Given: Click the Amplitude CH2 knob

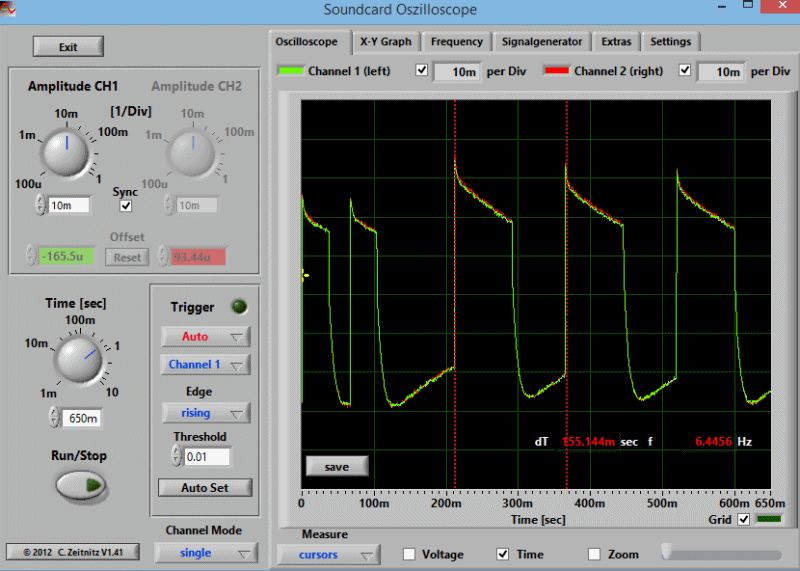Looking at the screenshot, I should click(192, 153).
